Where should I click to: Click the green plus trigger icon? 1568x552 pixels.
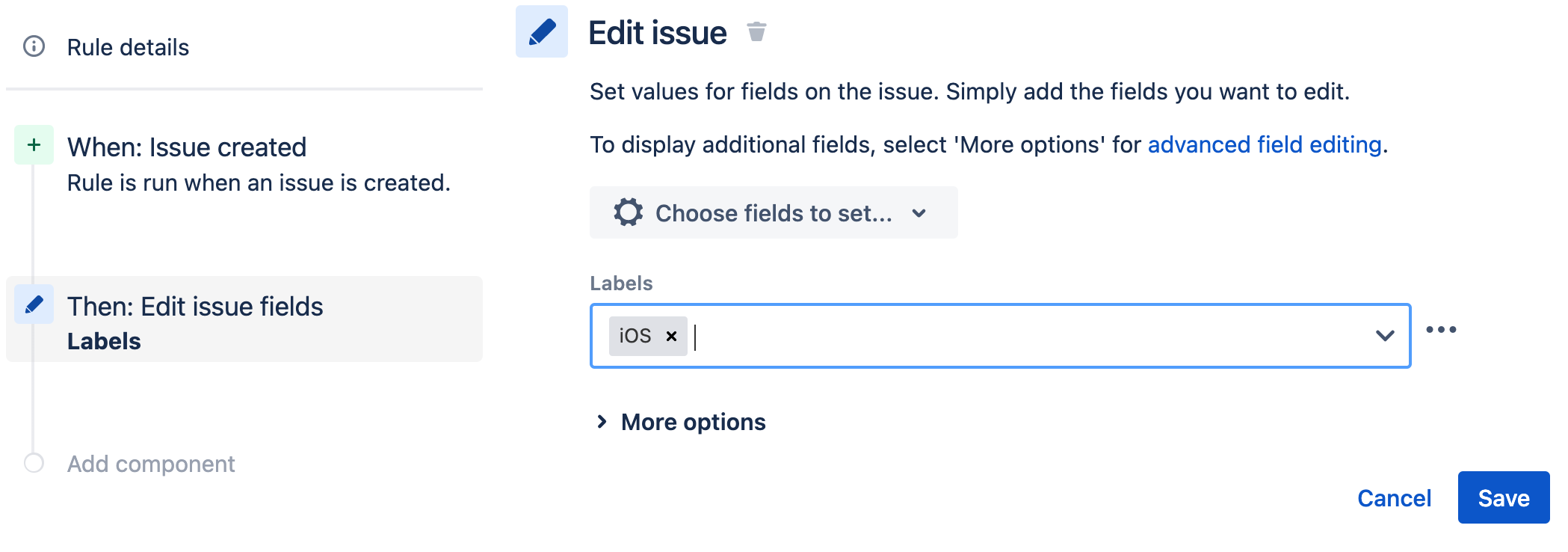coord(34,145)
